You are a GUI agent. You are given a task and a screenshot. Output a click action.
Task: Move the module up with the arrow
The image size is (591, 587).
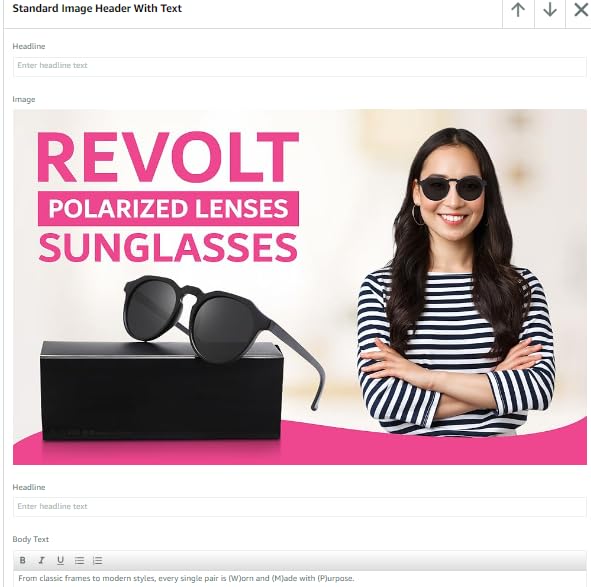[518, 9]
